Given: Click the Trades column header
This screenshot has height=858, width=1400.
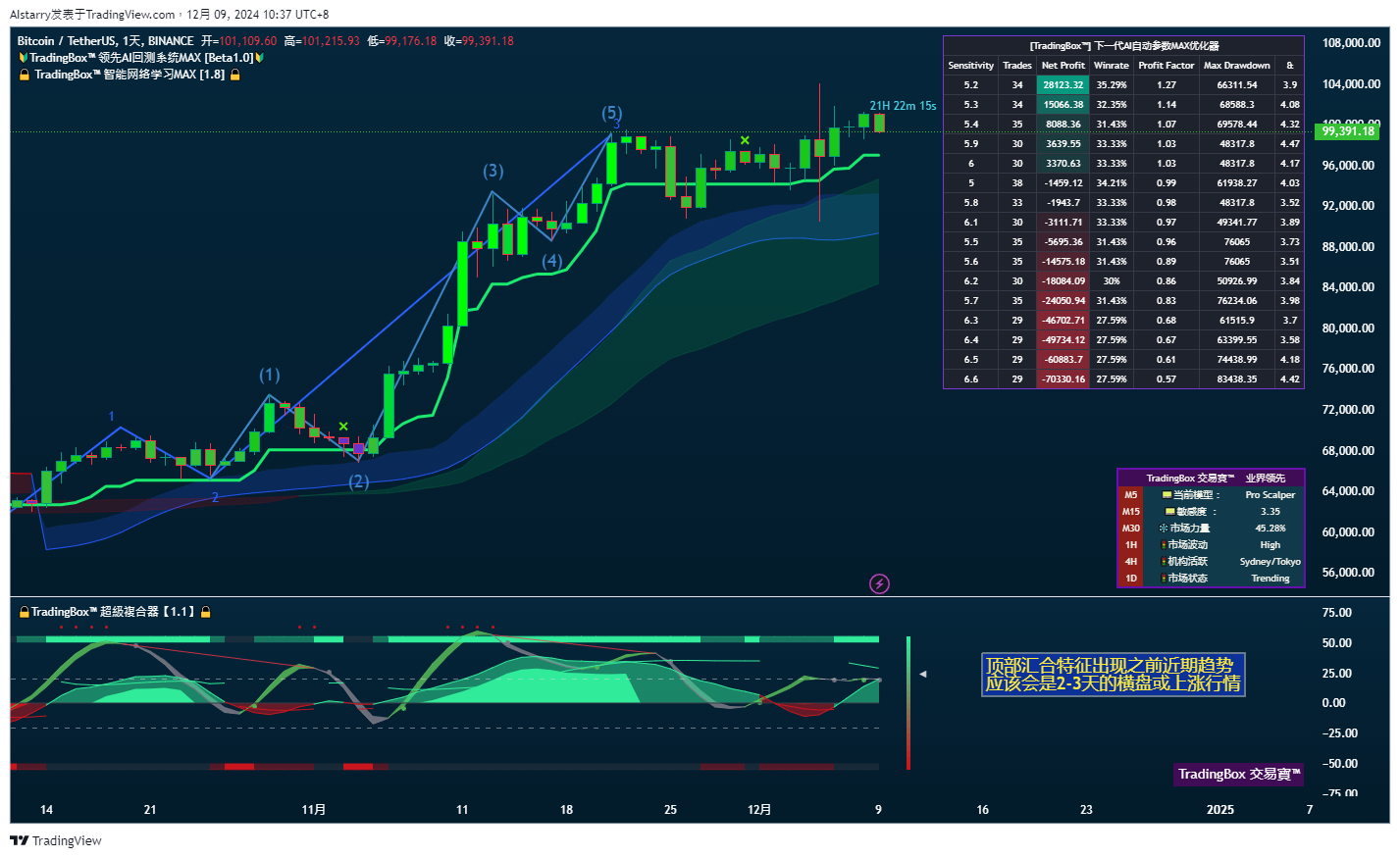Looking at the screenshot, I should pyautogui.click(x=1017, y=66).
